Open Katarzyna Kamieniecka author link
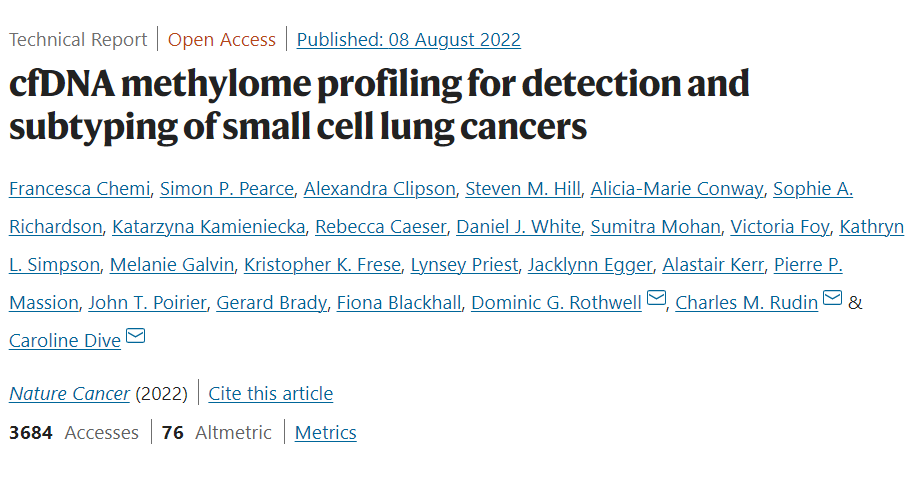This screenshot has height=478, width=915. [208, 226]
